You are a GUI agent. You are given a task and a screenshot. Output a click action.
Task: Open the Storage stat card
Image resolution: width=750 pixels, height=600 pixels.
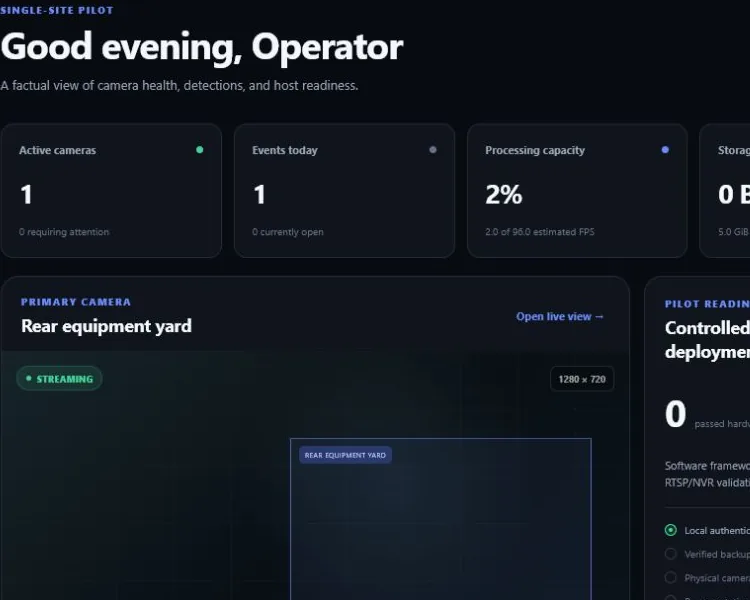(x=725, y=191)
